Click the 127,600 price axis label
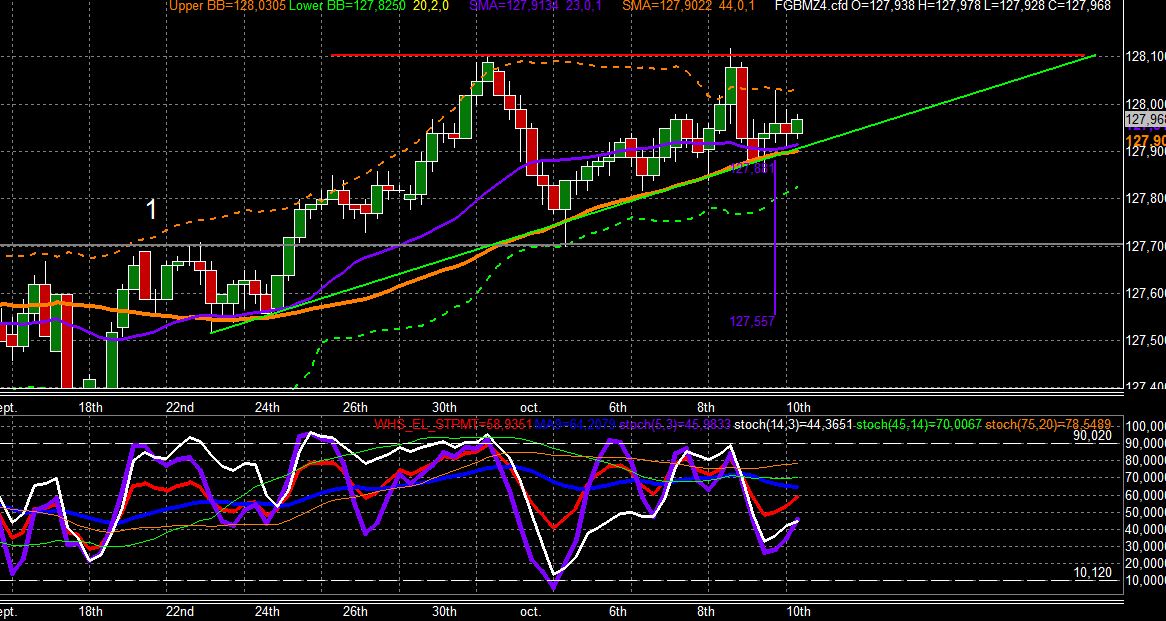The image size is (1166, 621). 1145,293
